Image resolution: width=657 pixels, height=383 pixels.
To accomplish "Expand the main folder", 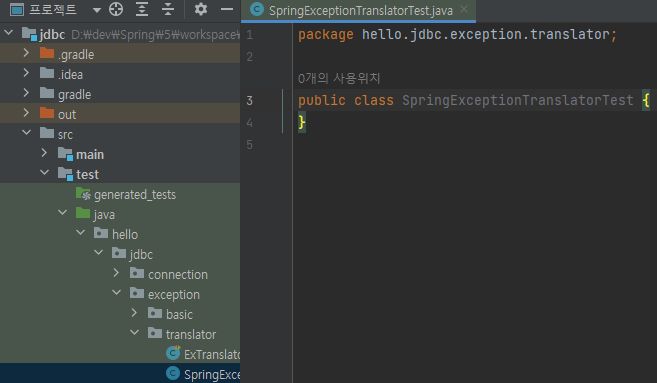I will pos(44,153).
